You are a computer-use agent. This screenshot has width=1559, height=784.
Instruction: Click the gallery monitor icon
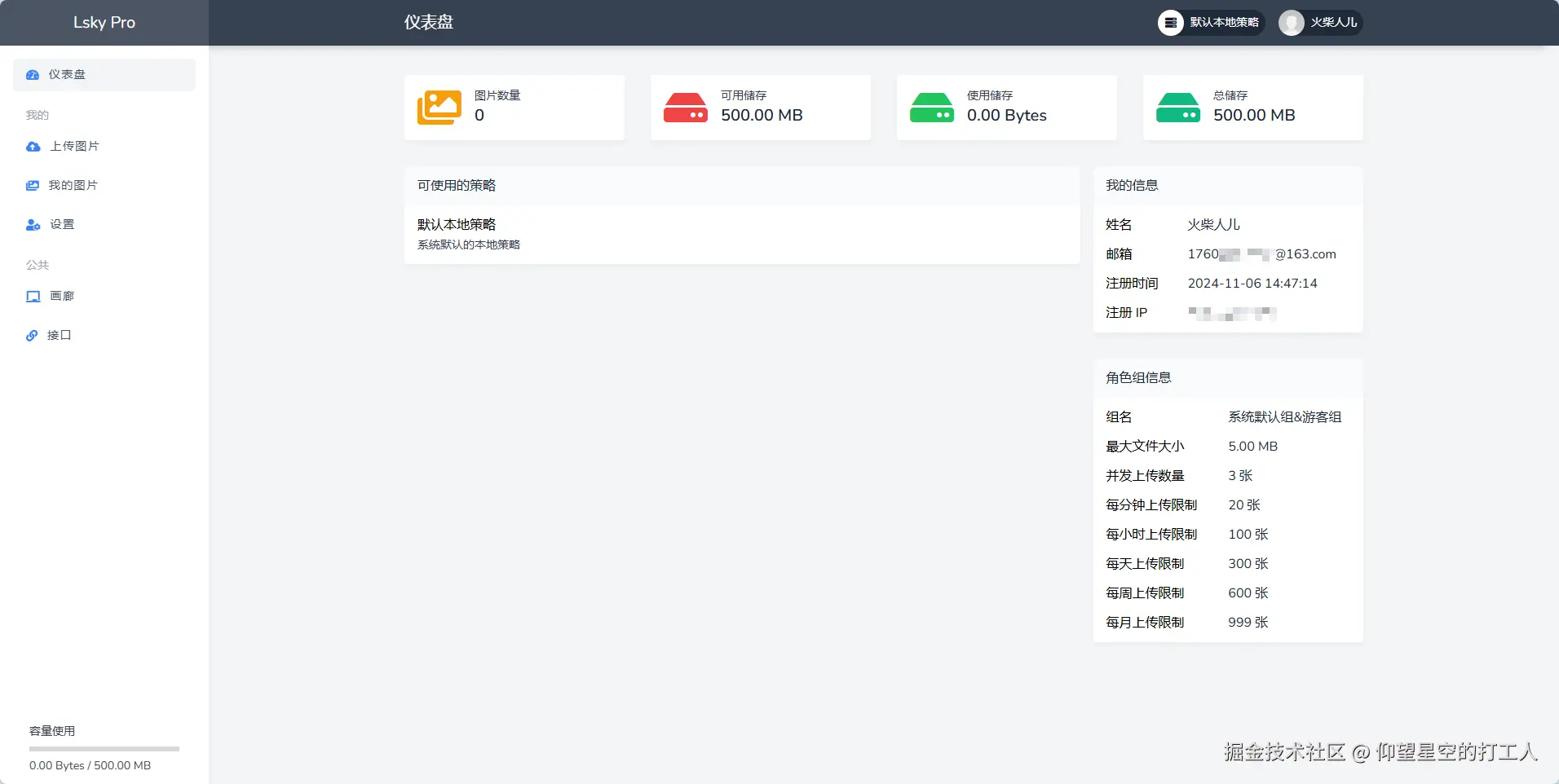coord(33,297)
